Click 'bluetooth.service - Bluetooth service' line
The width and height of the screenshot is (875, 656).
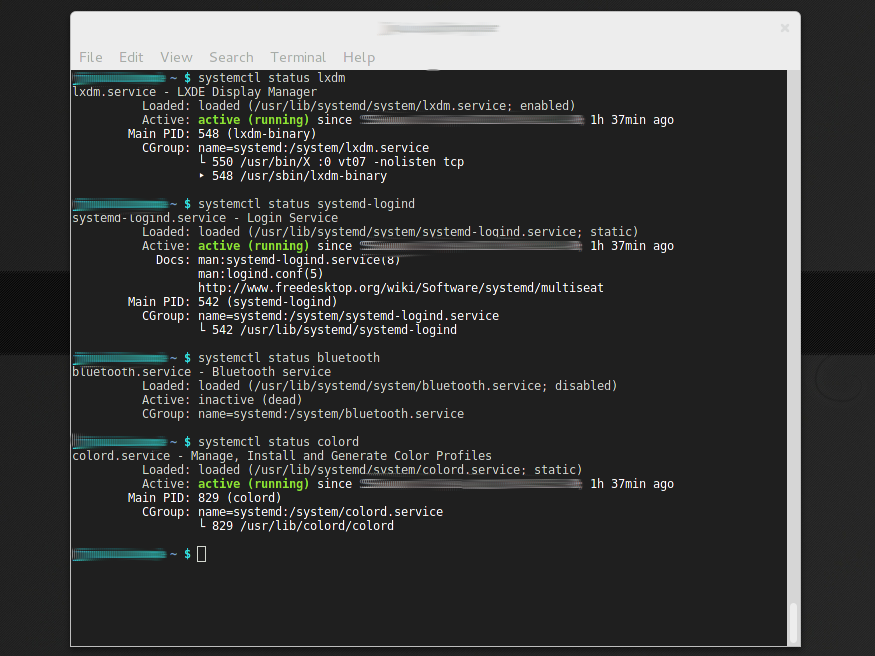tap(202, 372)
